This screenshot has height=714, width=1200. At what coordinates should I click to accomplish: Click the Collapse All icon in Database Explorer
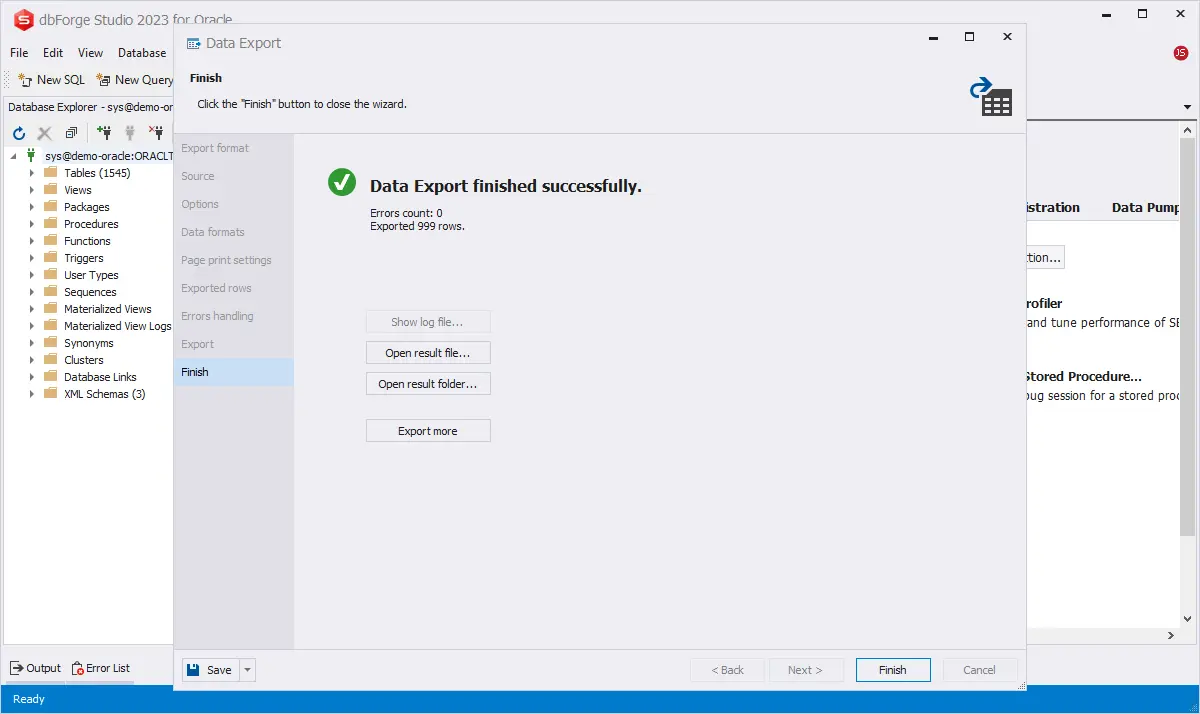[71, 132]
